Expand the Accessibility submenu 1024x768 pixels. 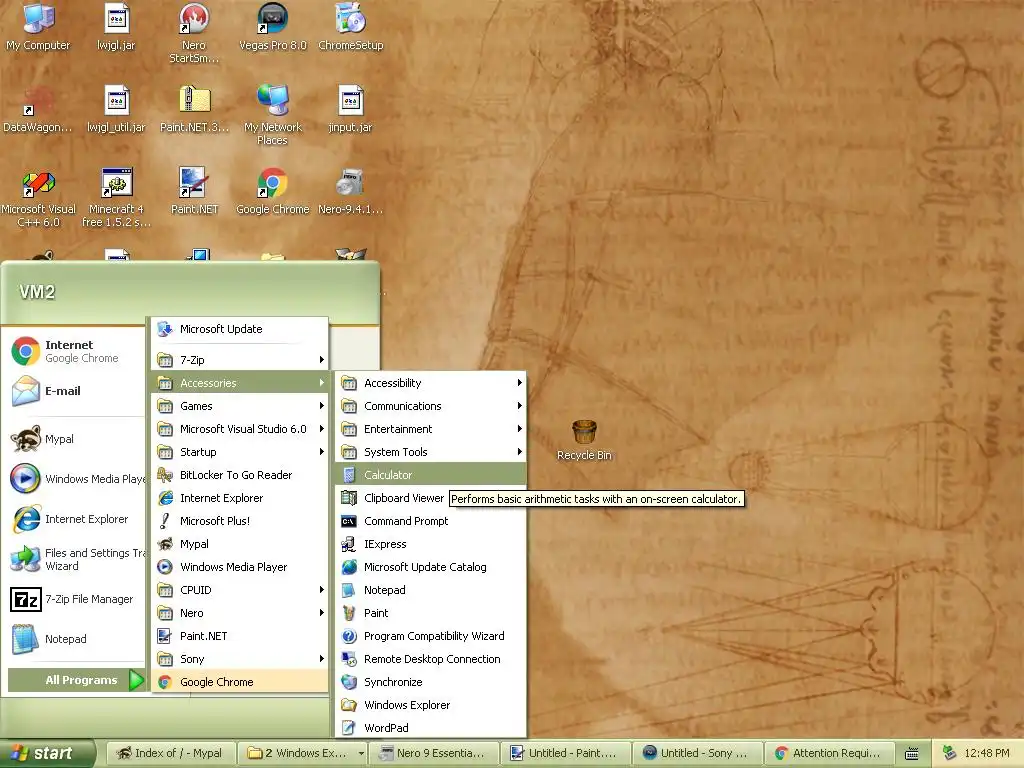(x=430, y=383)
